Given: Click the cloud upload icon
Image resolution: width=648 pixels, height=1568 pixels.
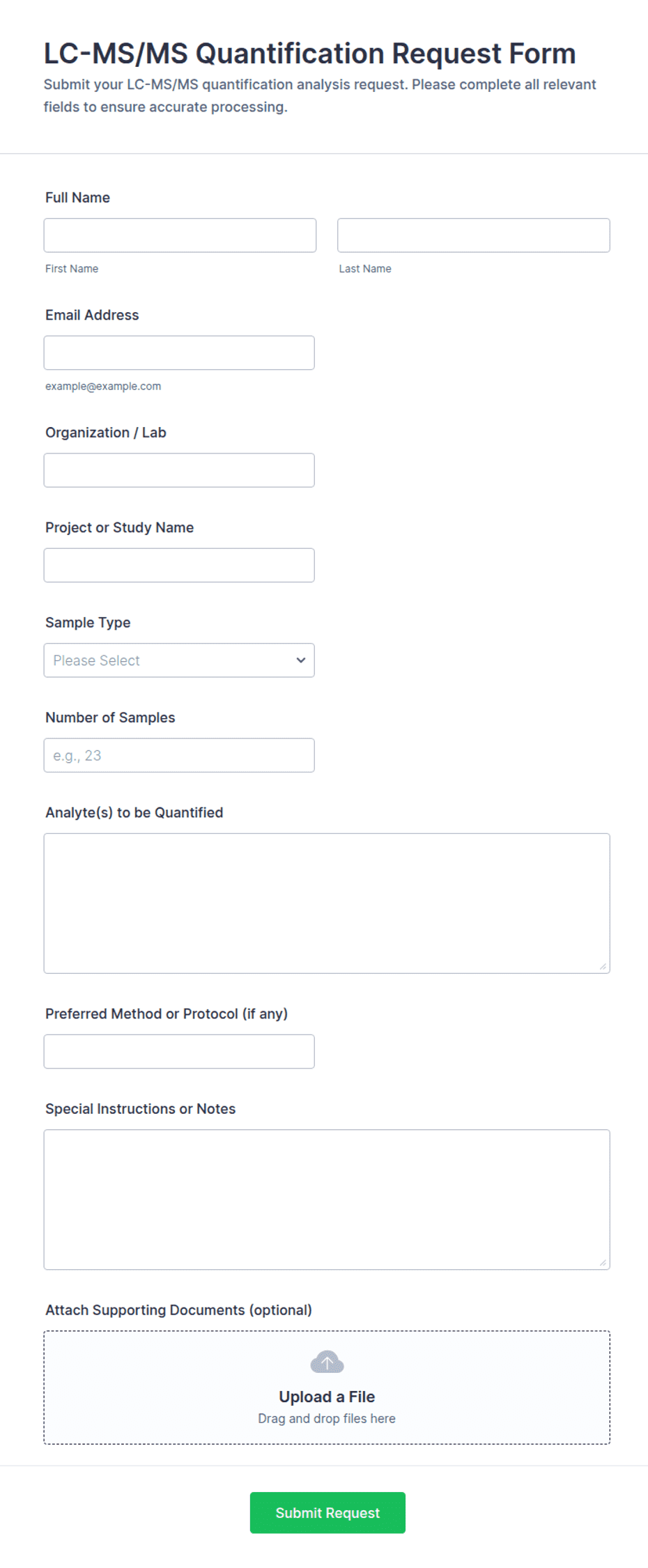Looking at the screenshot, I should pyautogui.click(x=327, y=1361).
